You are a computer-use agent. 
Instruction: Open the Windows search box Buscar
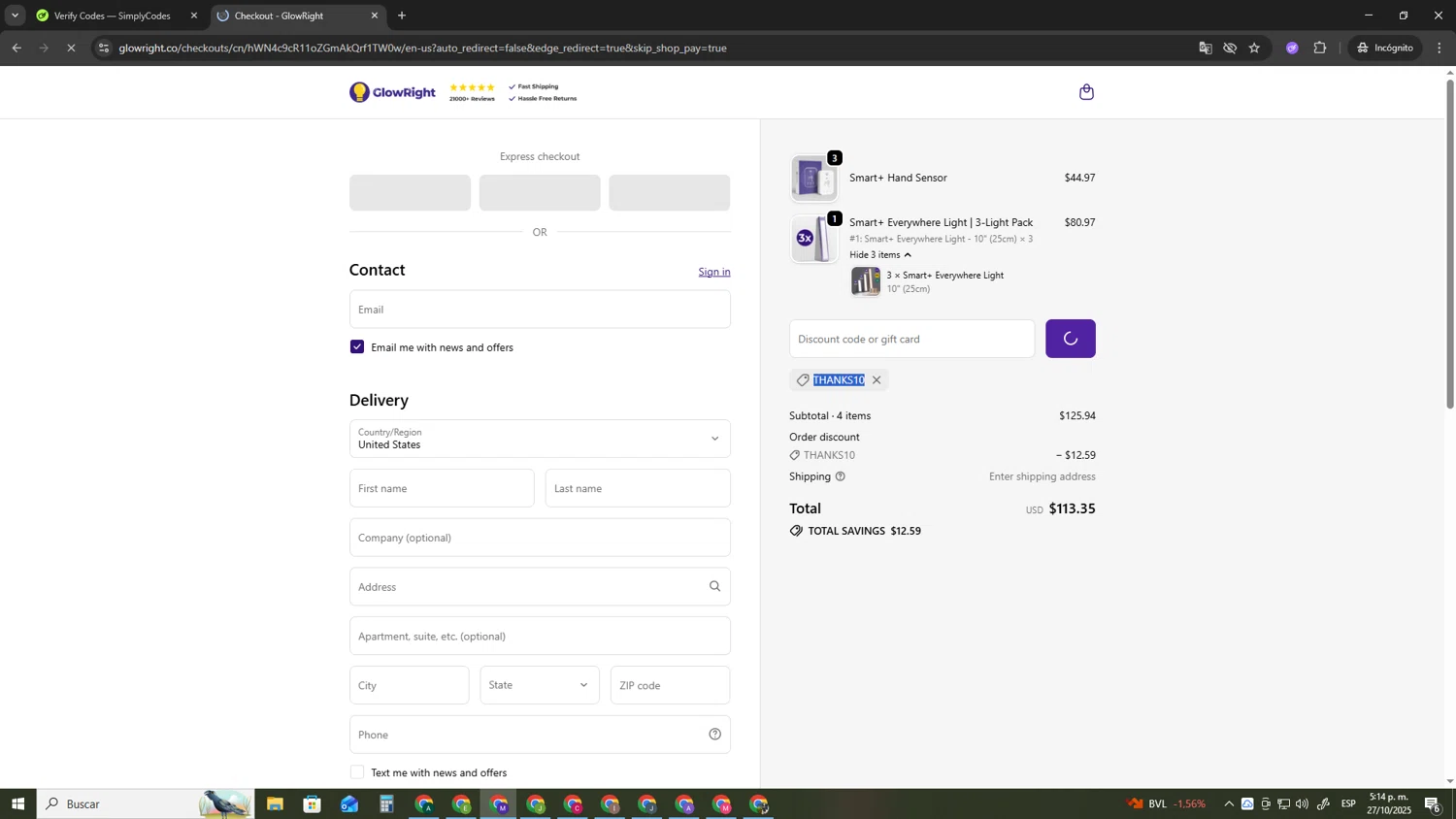click(146, 803)
